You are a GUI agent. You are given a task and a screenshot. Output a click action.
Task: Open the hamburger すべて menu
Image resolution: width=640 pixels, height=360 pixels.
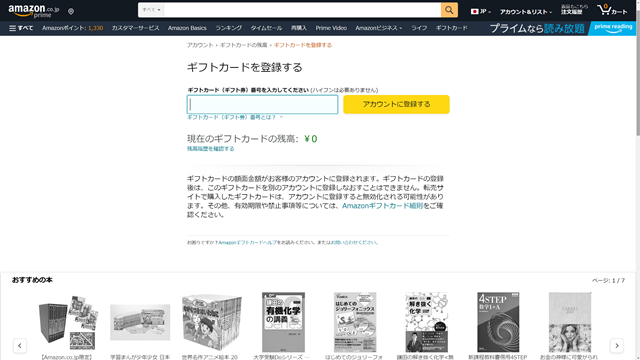(21, 28)
